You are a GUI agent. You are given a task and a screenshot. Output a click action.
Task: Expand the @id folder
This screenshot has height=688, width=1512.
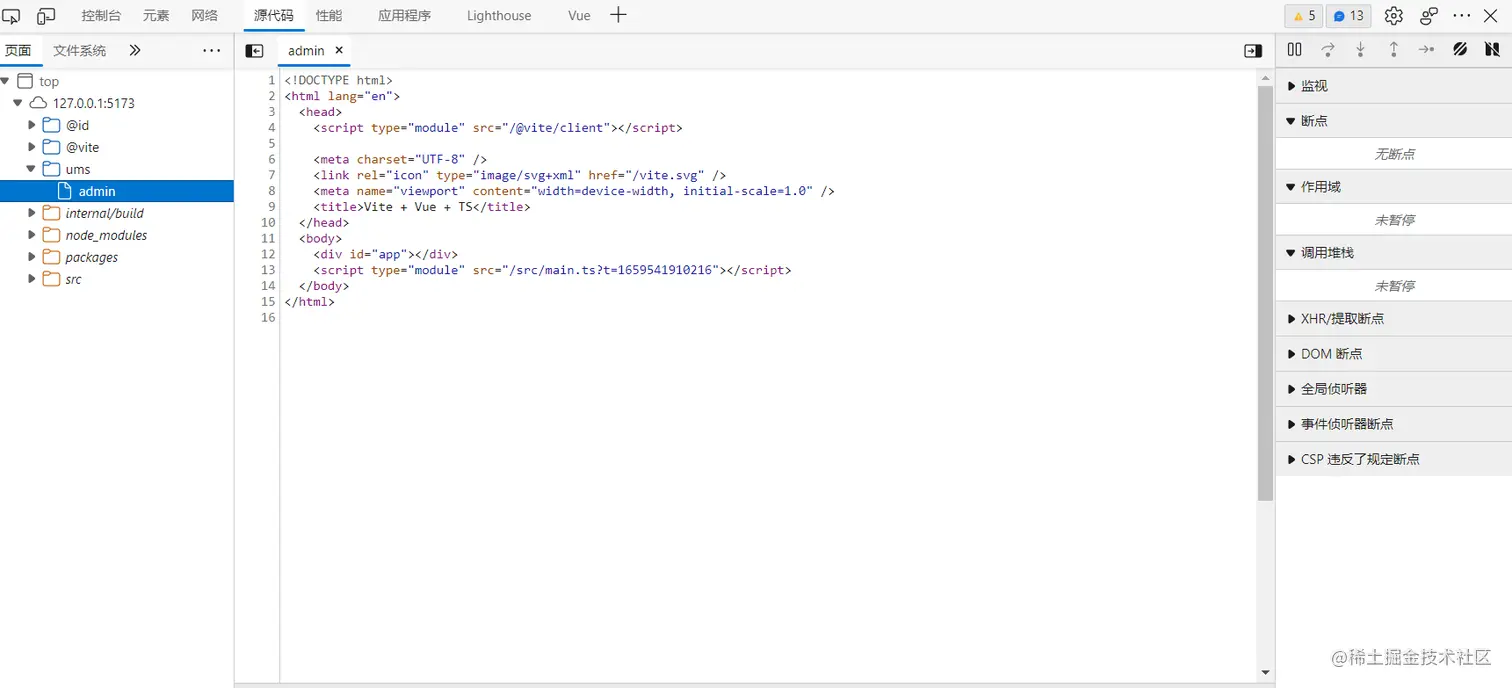tap(32, 125)
